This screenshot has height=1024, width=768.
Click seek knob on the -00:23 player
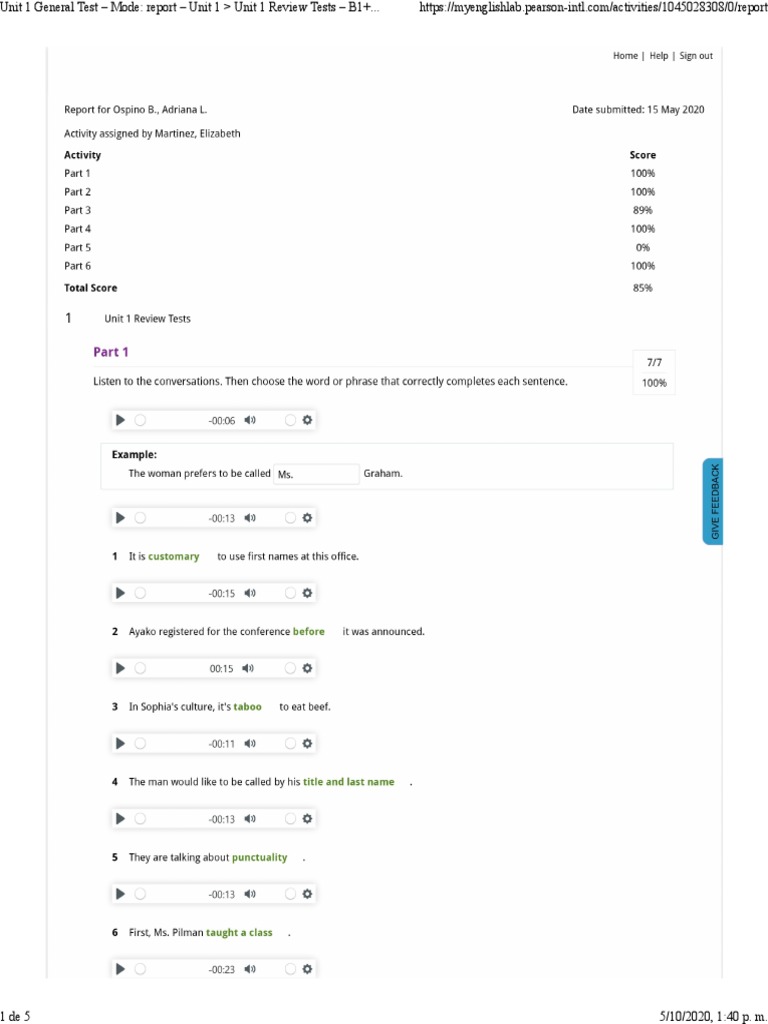pos(140,968)
